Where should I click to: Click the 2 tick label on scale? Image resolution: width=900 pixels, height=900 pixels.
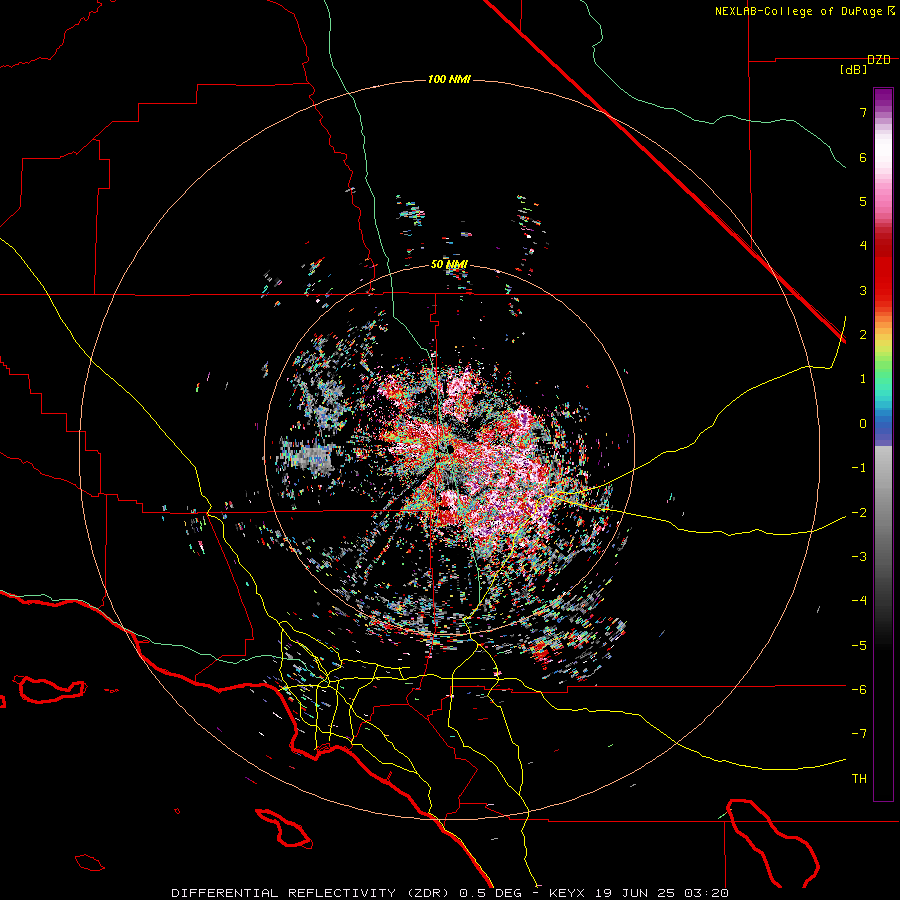coord(863,335)
